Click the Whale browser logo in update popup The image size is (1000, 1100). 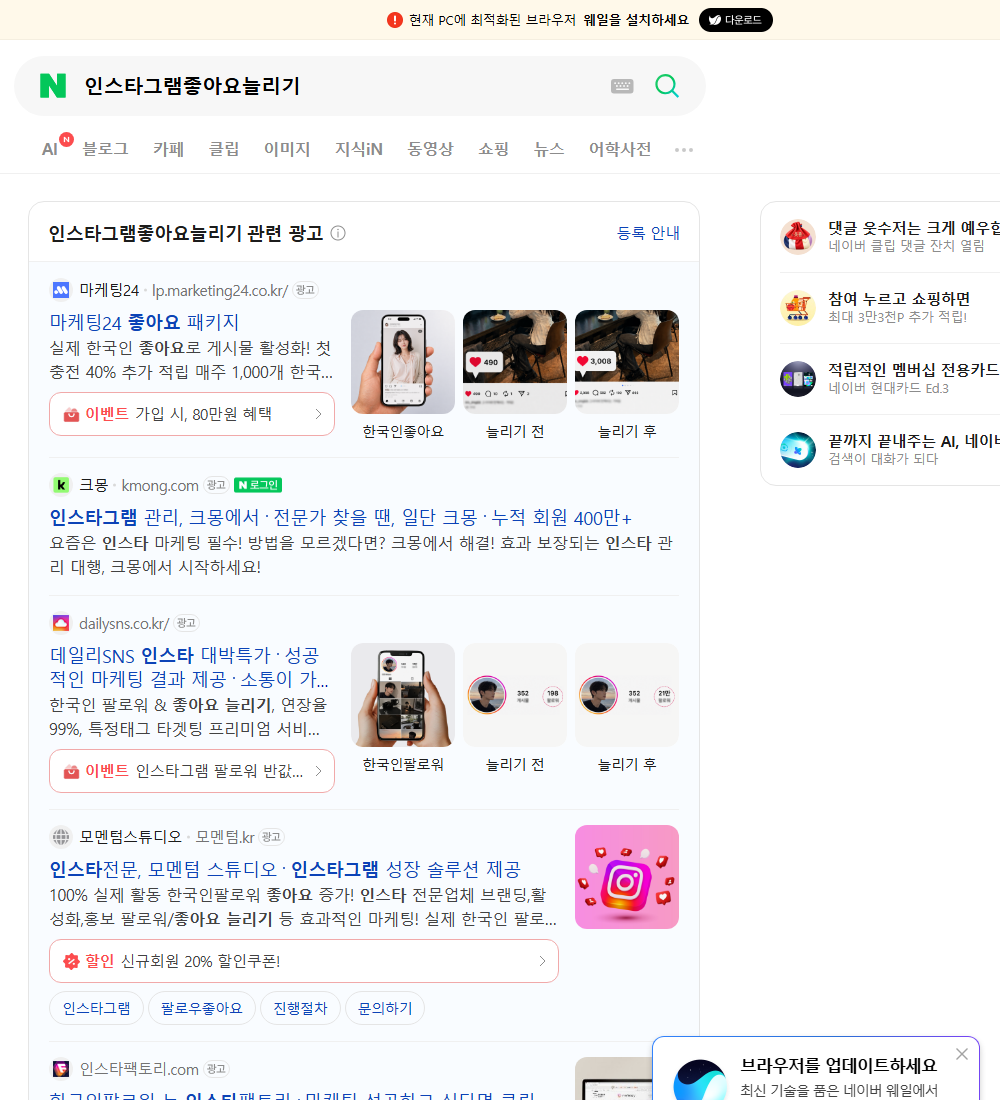[x=700, y=1080]
